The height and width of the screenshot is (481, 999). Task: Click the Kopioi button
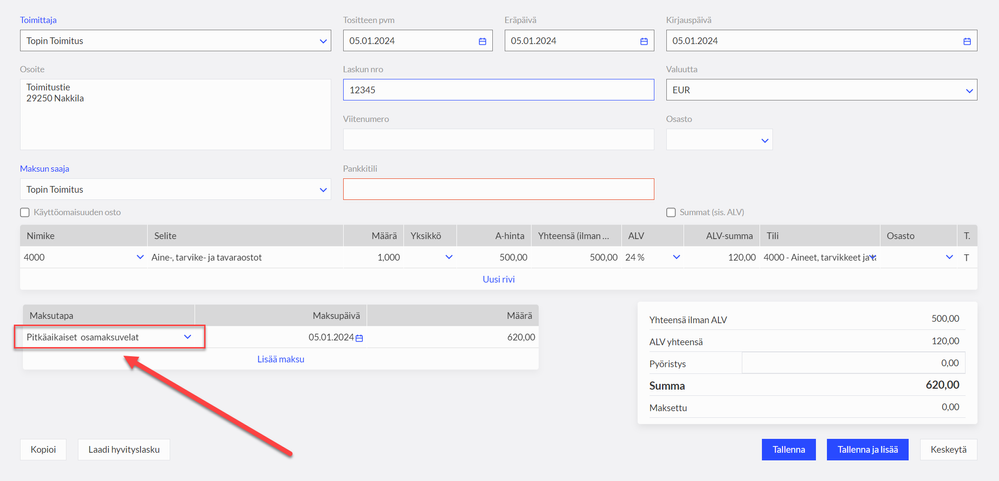coord(44,450)
